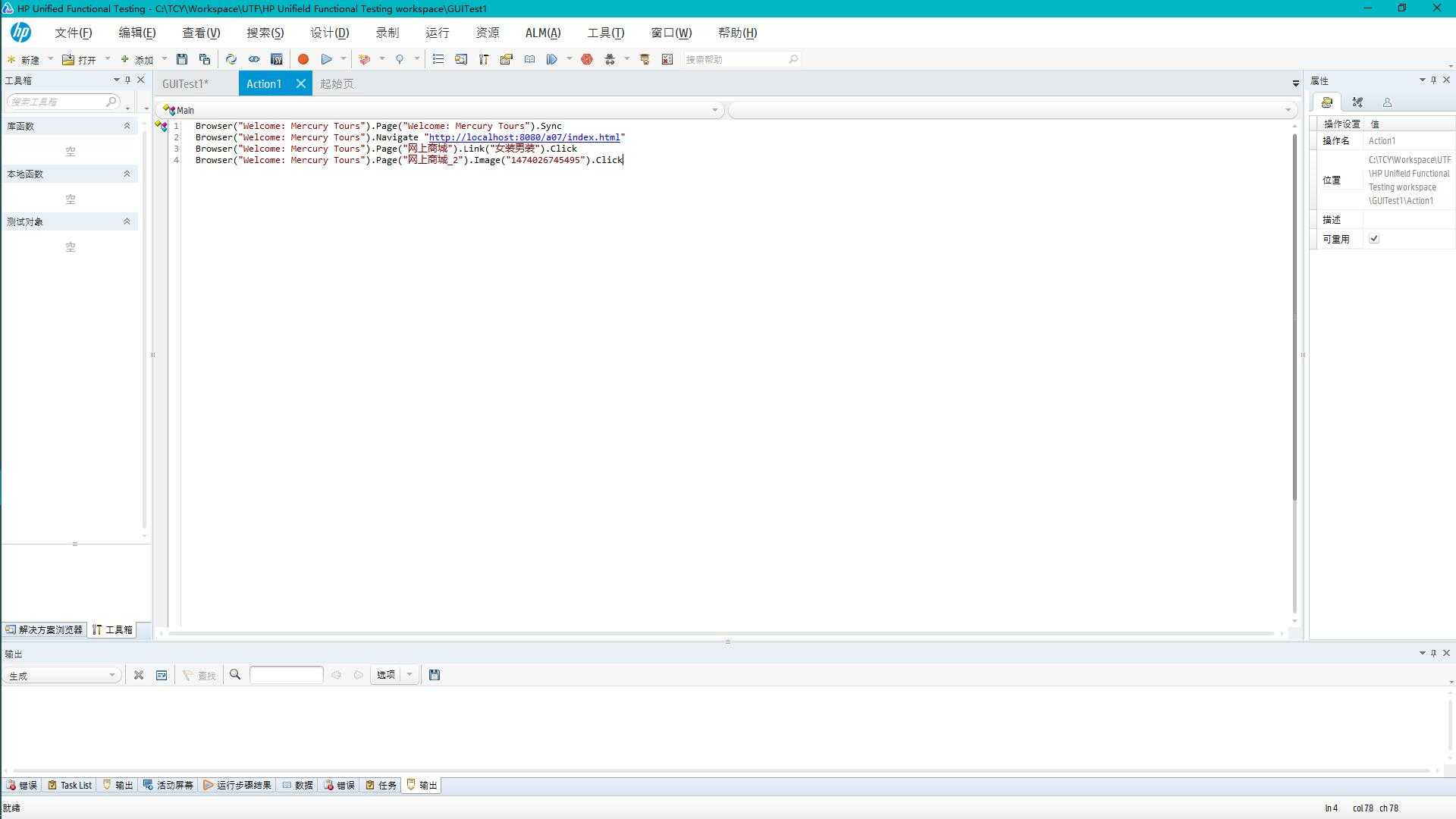Click the bulleted-list icon in the main toolbar

click(438, 59)
